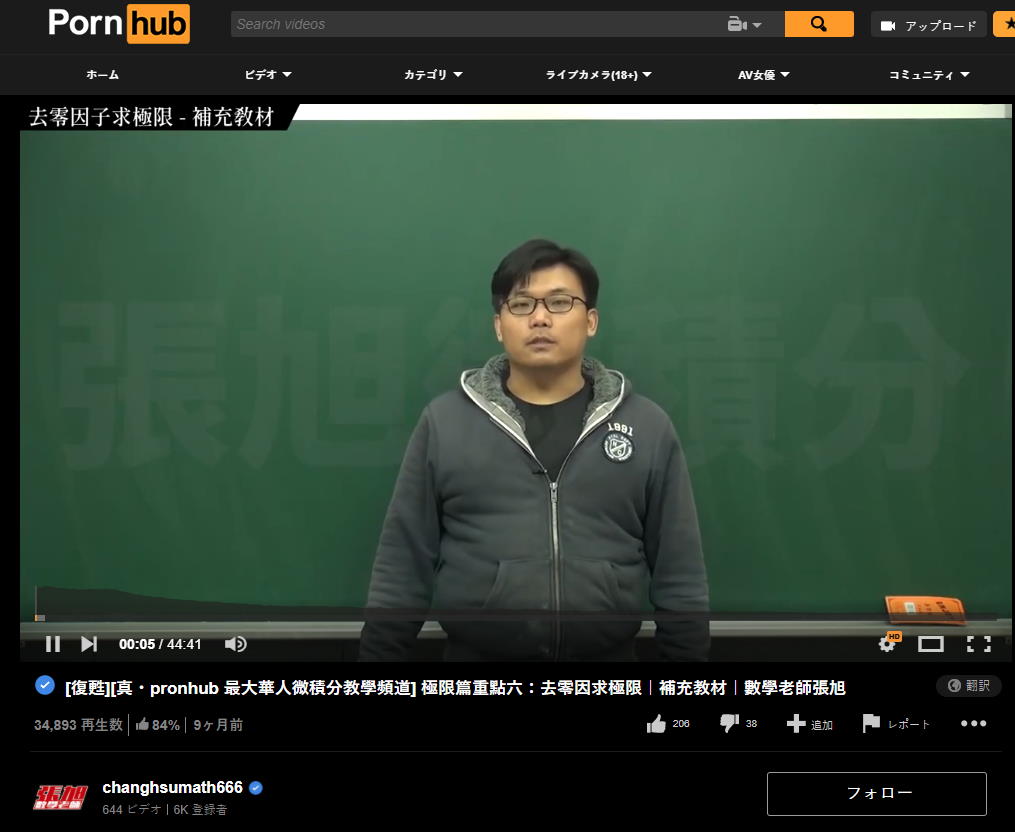The height and width of the screenshot is (832, 1015).
Task: Pause the video playback
Action: [x=53, y=644]
